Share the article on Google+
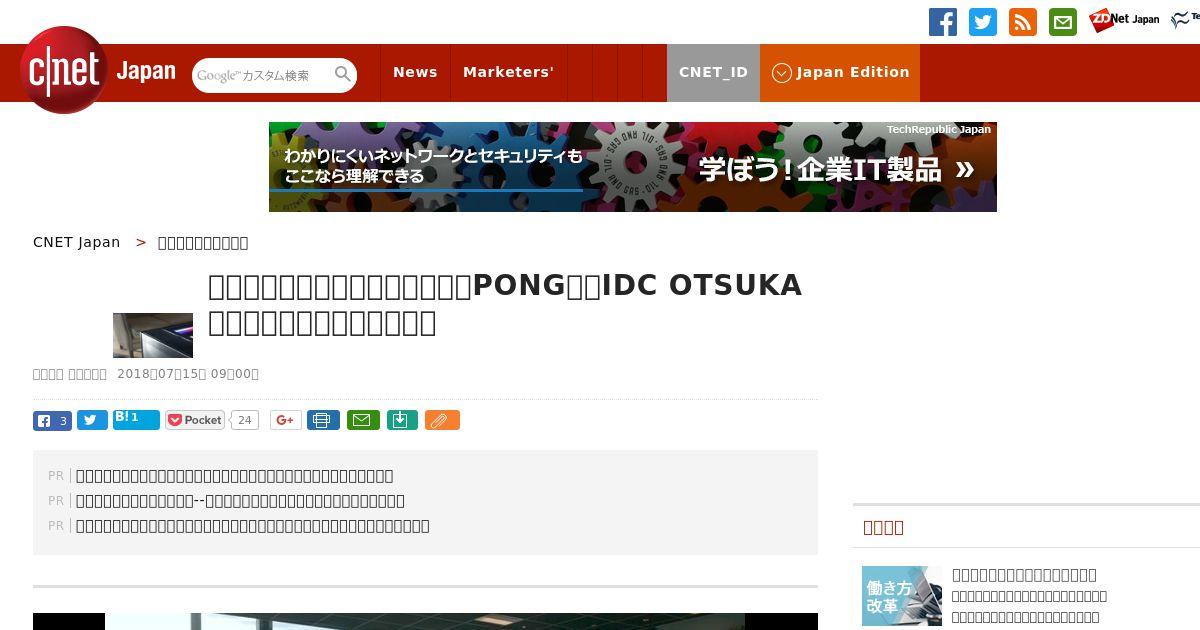This screenshot has width=1200, height=630. coord(285,420)
